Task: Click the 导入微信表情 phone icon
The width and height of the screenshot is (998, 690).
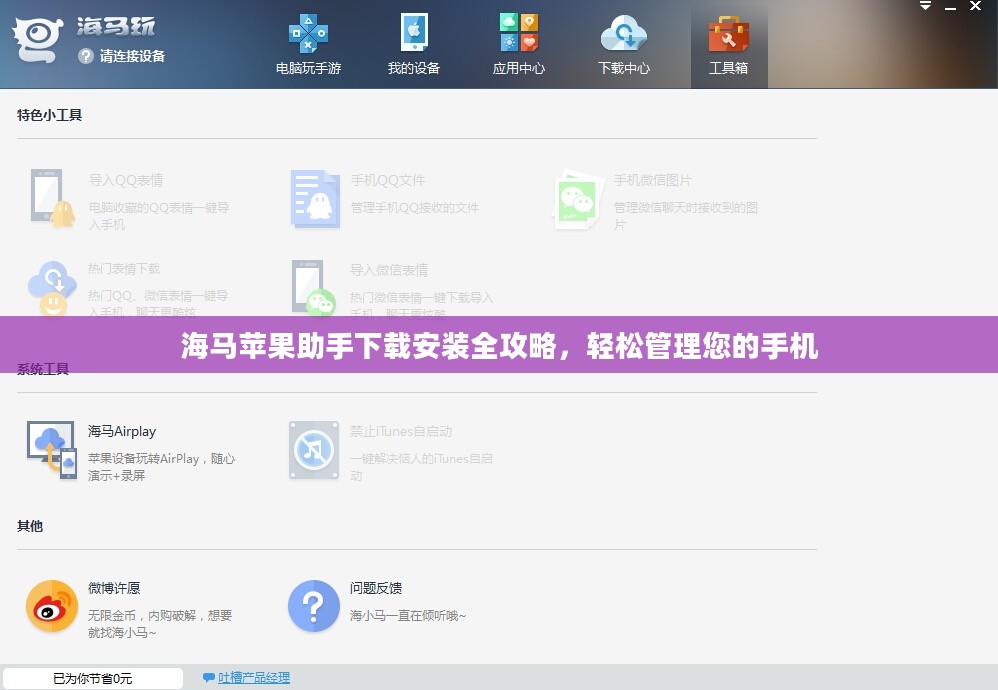Action: click(313, 288)
